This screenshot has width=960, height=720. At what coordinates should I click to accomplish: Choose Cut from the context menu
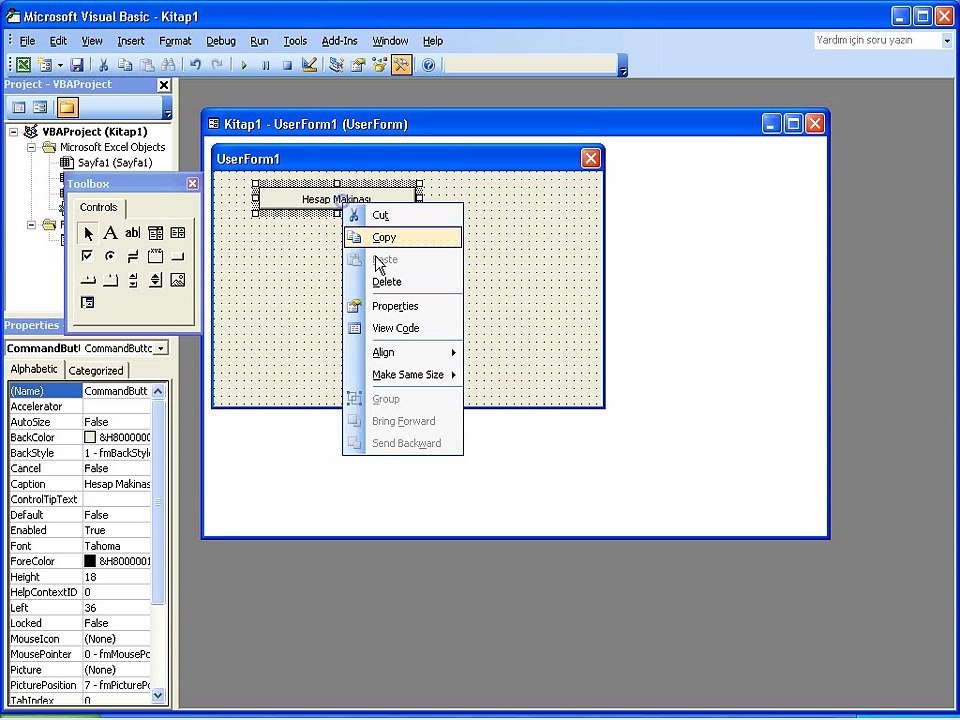pos(403,215)
